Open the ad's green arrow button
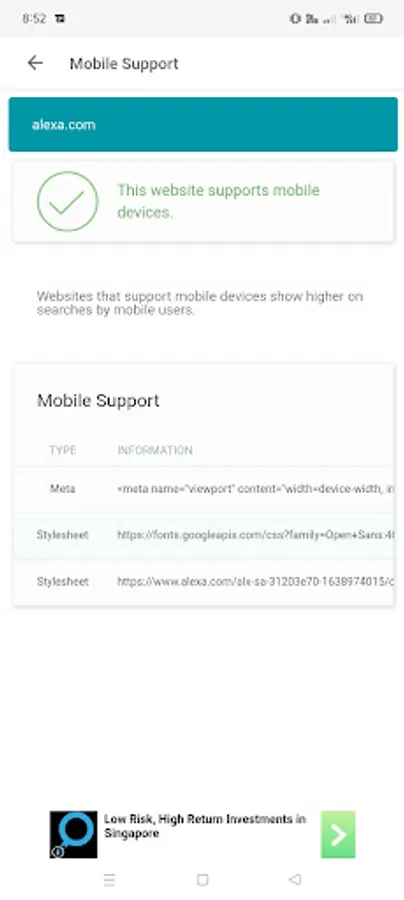This screenshot has height=900, width=404. (338, 835)
